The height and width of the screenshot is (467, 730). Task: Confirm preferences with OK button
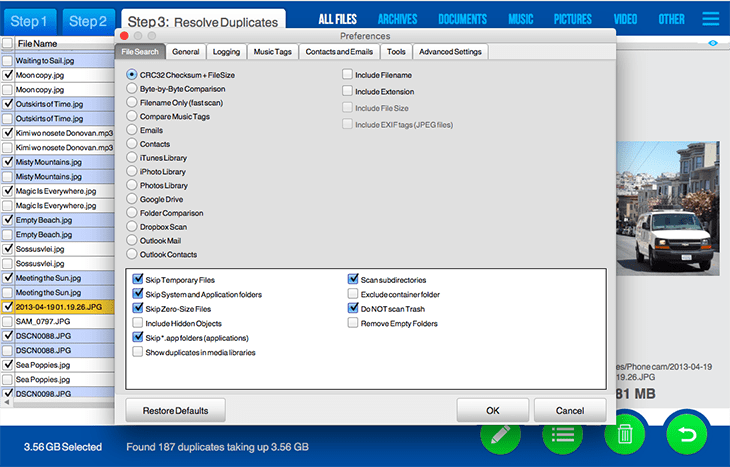pos(493,410)
